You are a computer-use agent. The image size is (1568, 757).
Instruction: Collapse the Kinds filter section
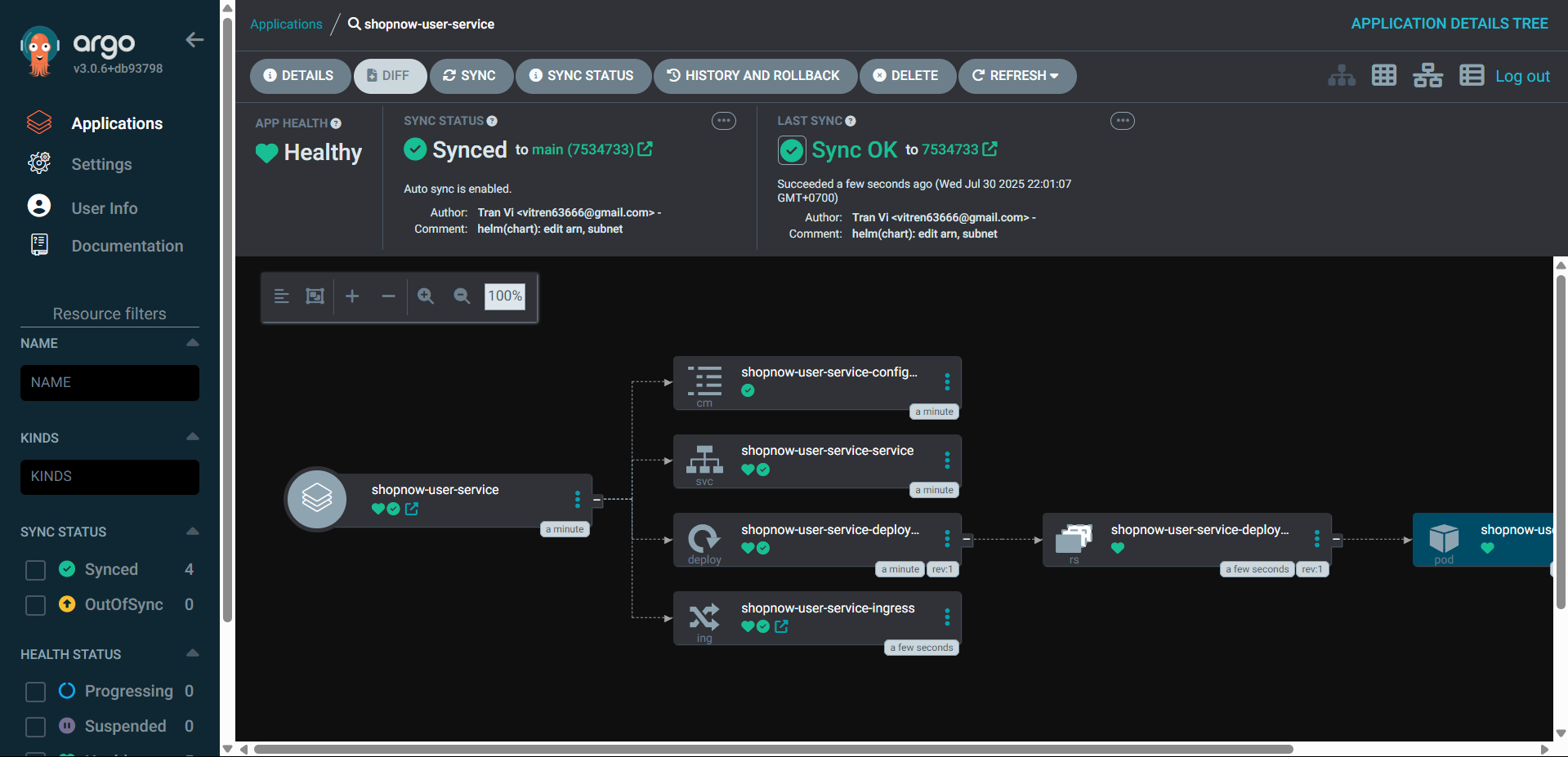click(193, 437)
